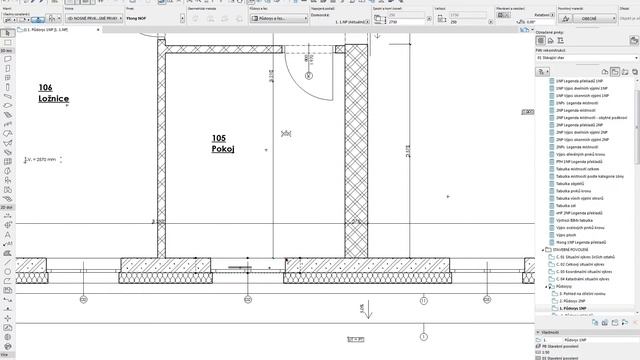The width and height of the screenshot is (640, 360).
Task: Select the Beam tool
Action: point(7,97)
